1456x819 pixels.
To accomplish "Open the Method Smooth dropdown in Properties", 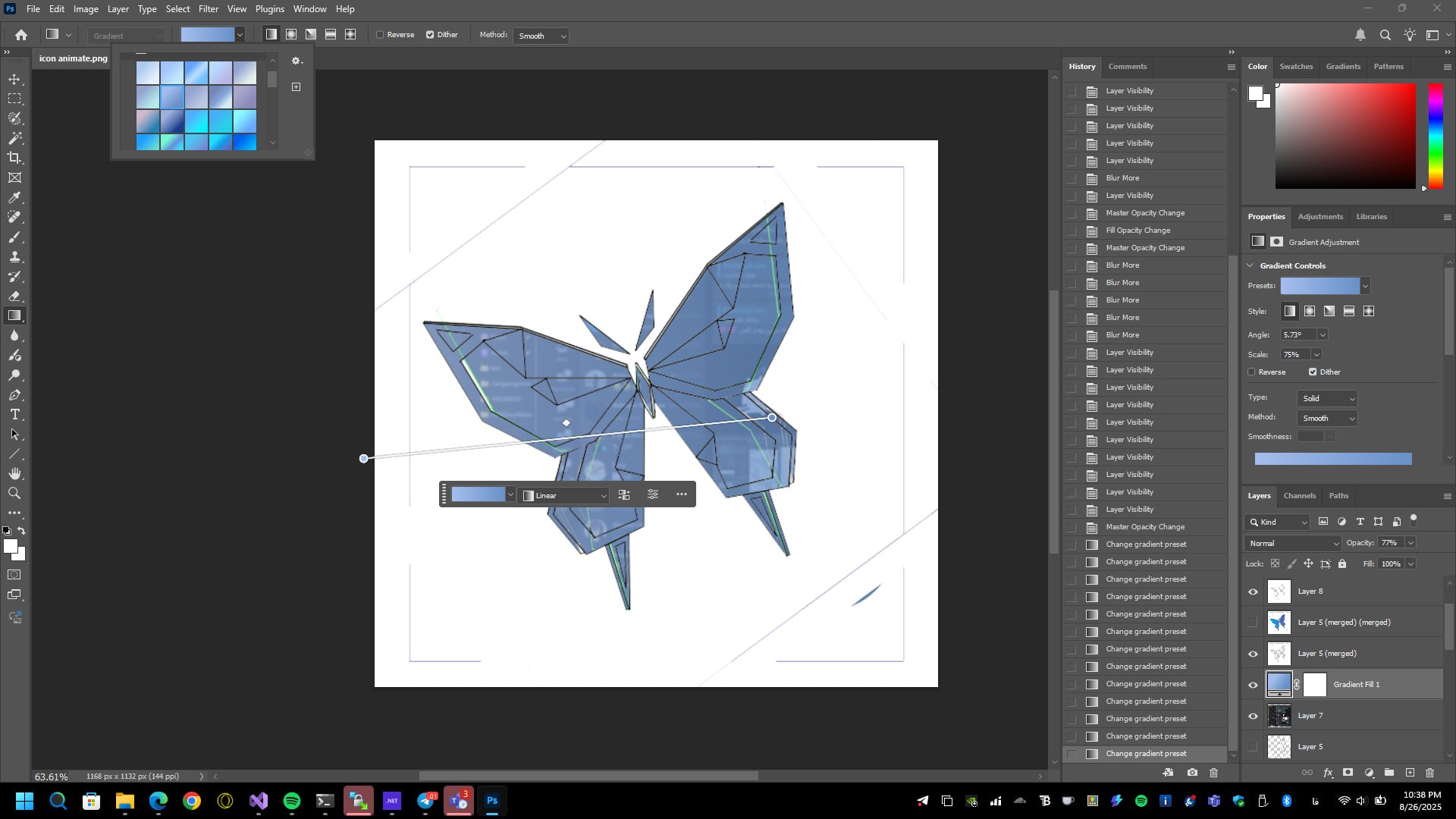I will [x=1328, y=418].
